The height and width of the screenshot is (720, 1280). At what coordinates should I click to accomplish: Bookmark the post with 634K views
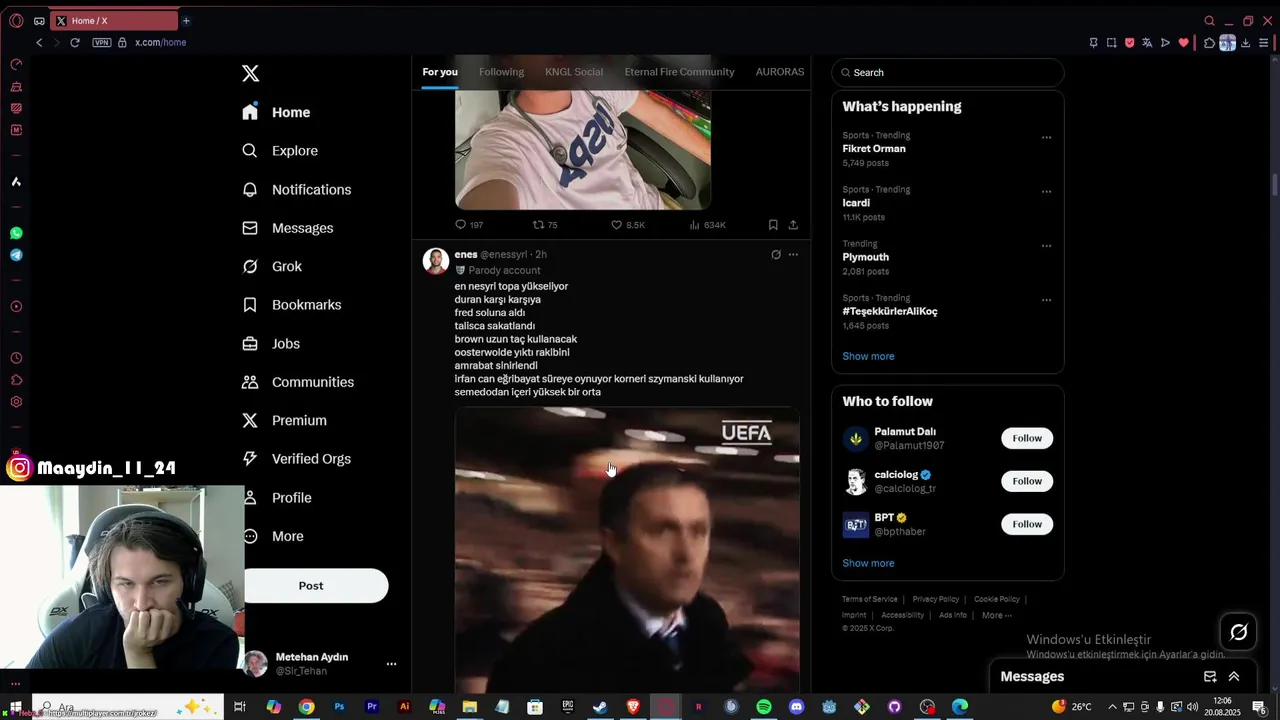[773, 225]
